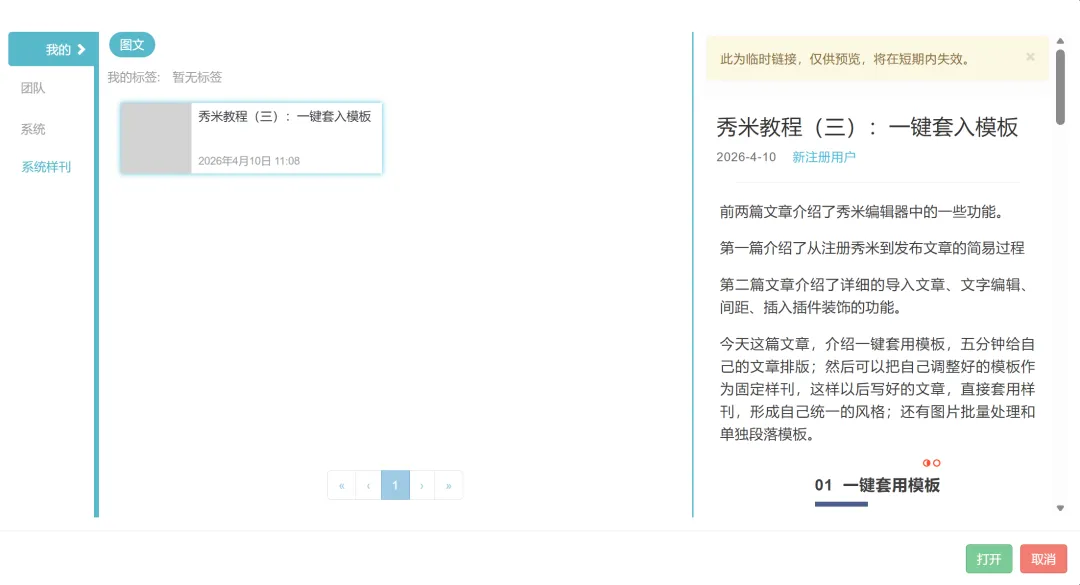Image resolution: width=1080 pixels, height=585 pixels.
Task: Go to first page with « button
Action: click(x=342, y=486)
